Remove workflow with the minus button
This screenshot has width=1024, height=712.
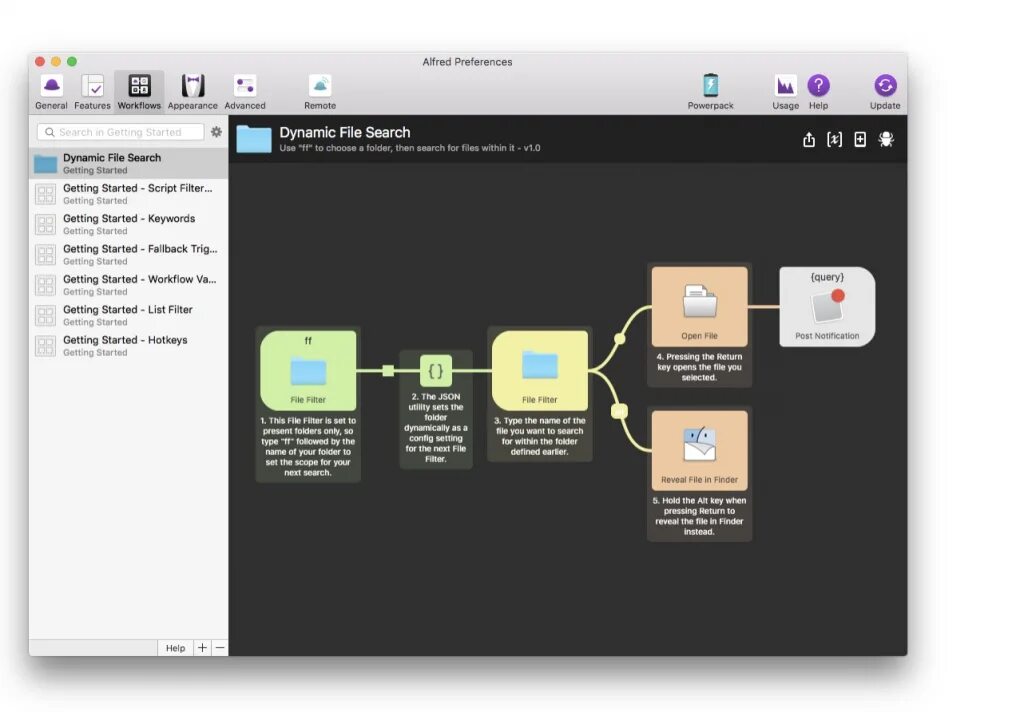point(220,648)
